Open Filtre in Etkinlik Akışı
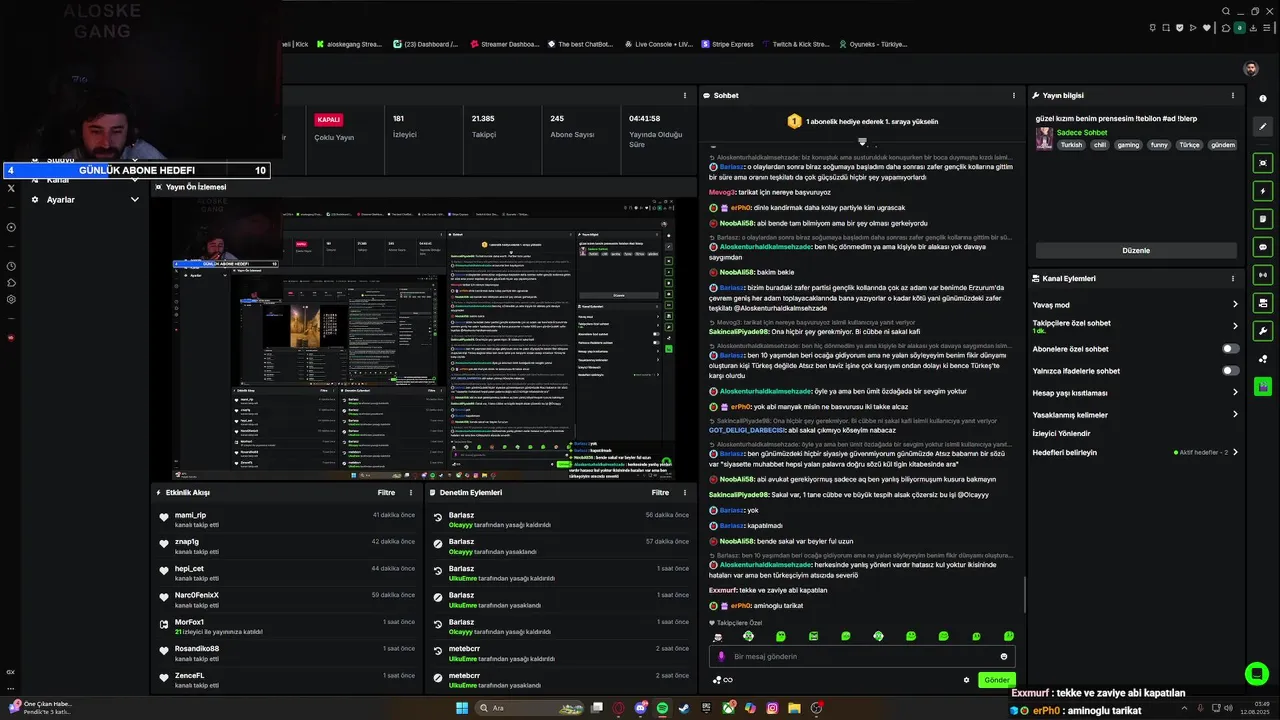 click(x=386, y=492)
